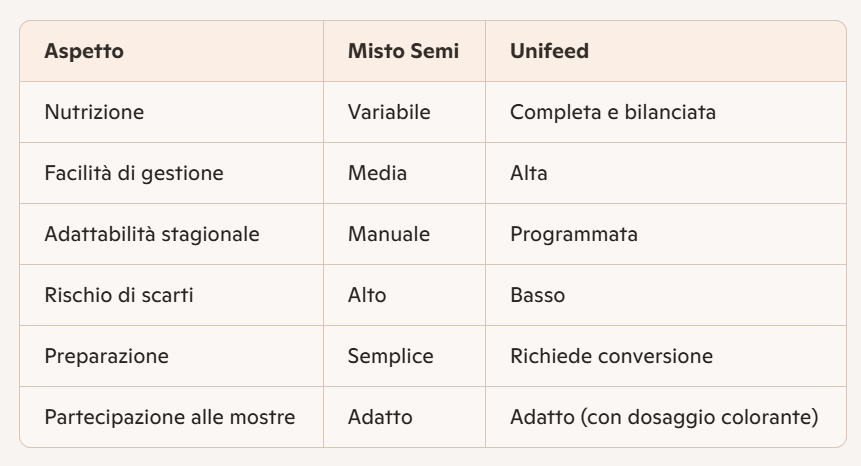Click the Adatto (con dosaggio colorante) cell
The height and width of the screenshot is (466, 861).
coord(664,417)
